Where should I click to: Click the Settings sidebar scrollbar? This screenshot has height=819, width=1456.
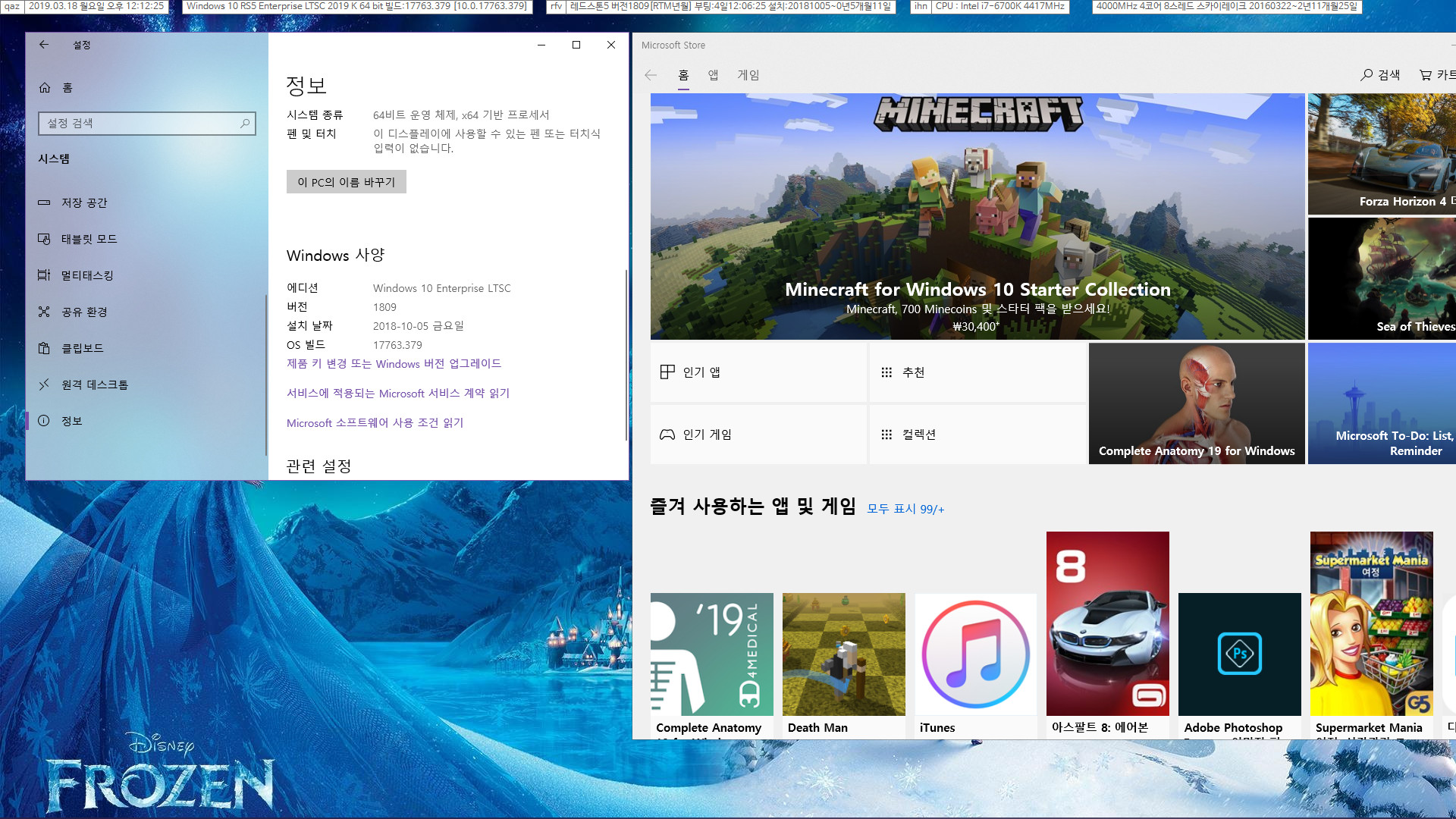[266, 375]
